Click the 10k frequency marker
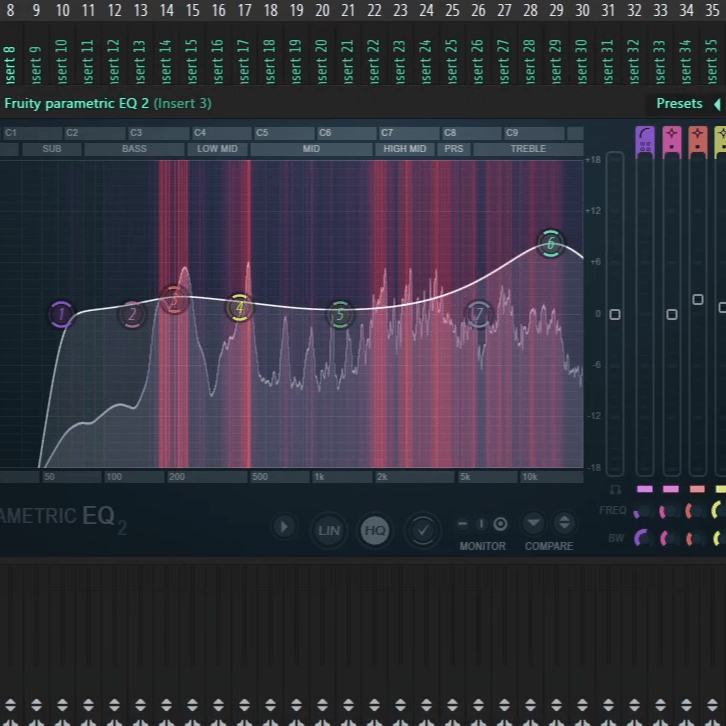This screenshot has width=726, height=726. point(530,477)
